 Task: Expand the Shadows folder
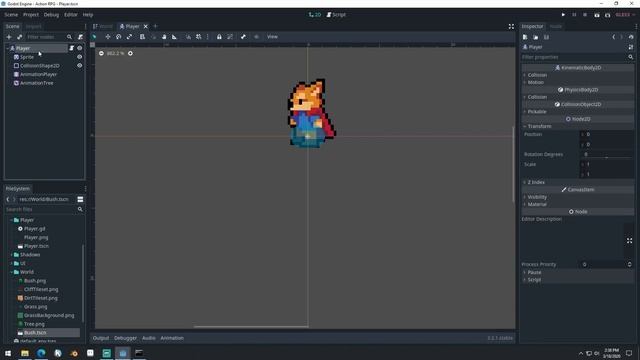click(11, 255)
